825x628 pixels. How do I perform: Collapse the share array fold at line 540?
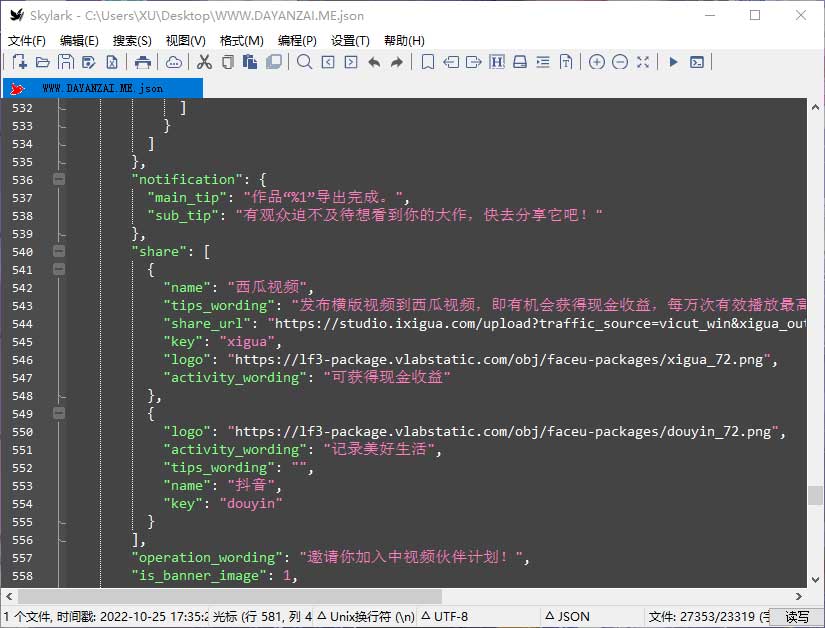pos(59,251)
